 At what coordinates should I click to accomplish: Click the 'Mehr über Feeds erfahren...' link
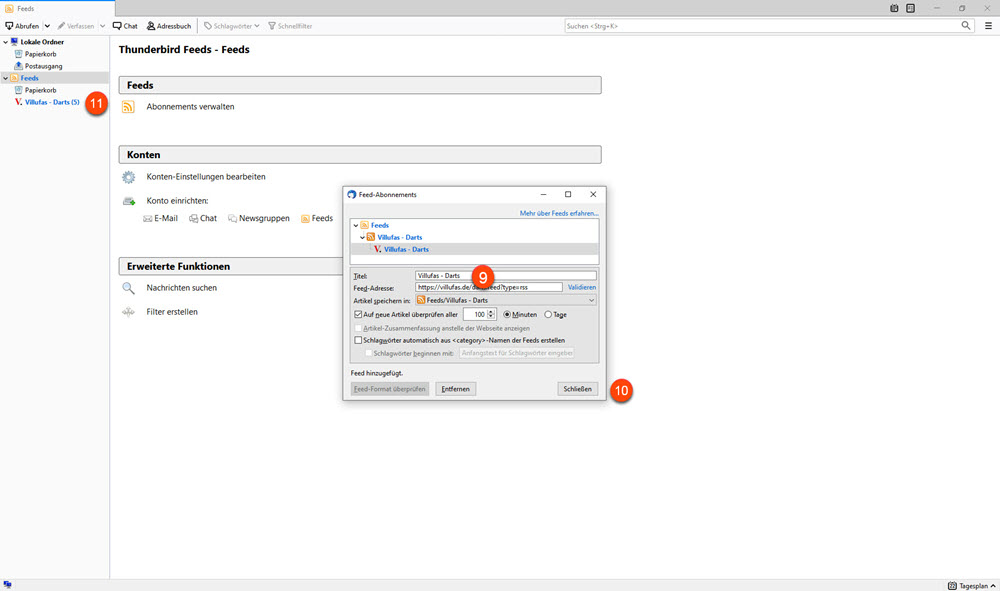click(559, 213)
